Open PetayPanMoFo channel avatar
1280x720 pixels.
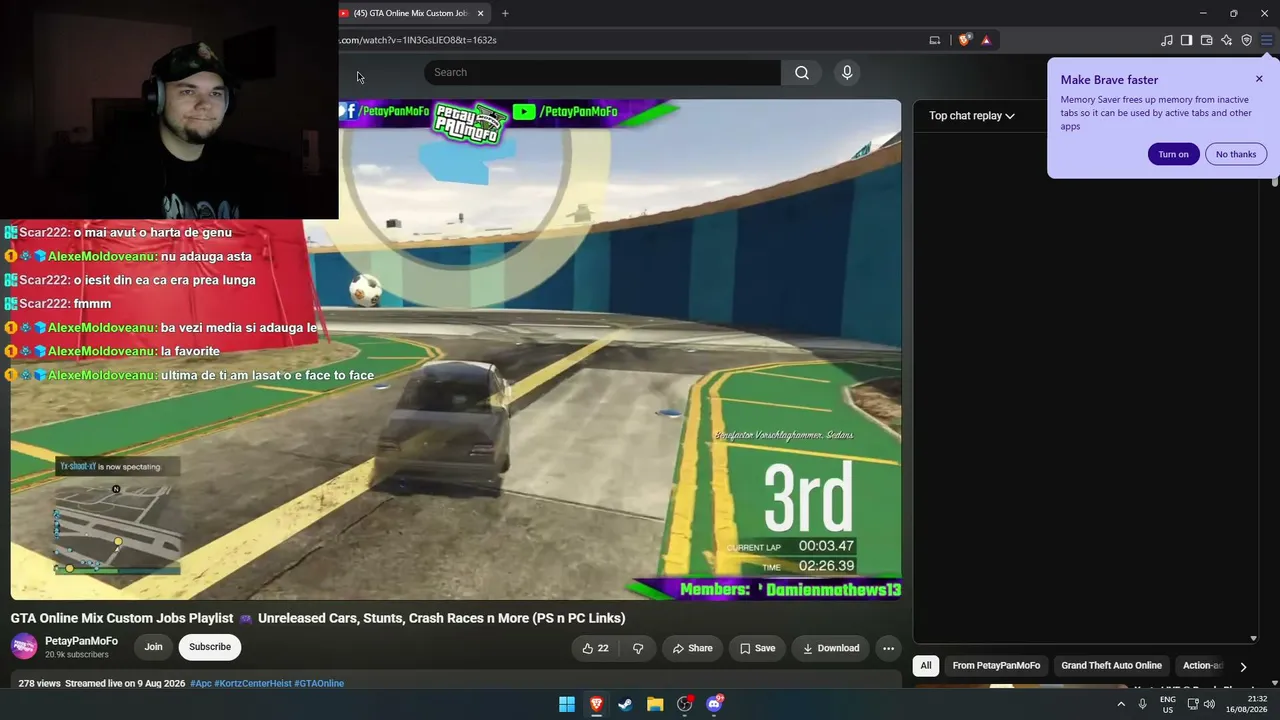click(24, 647)
